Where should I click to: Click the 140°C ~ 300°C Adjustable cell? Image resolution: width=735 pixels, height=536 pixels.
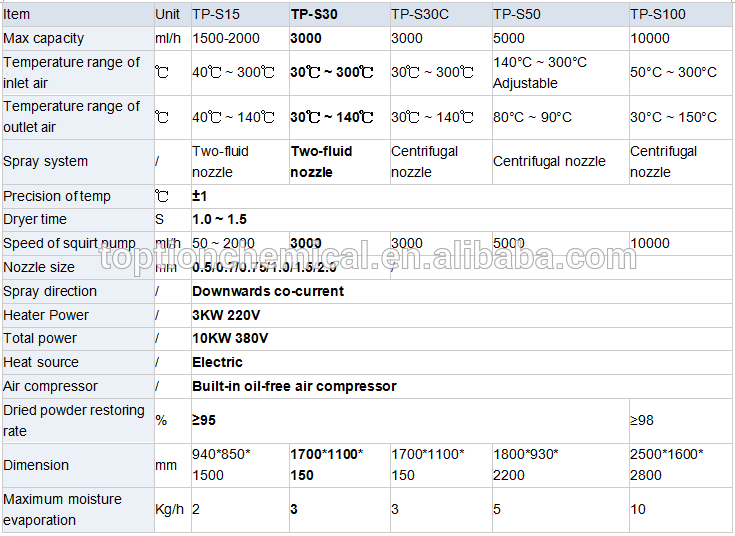coord(540,73)
